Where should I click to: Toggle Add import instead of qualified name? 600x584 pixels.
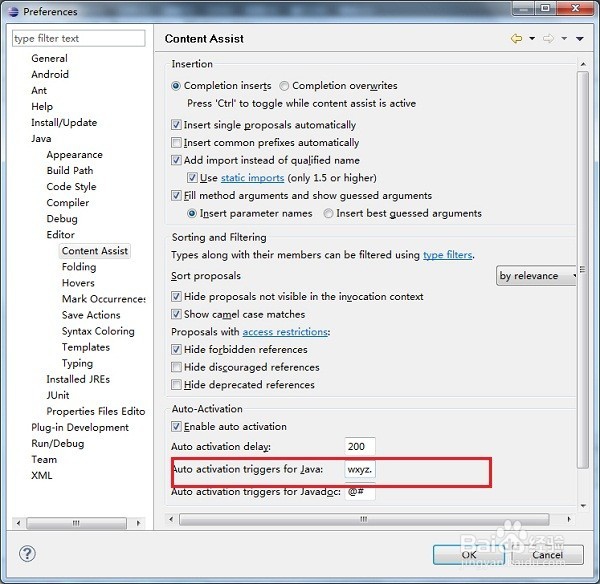(176, 160)
